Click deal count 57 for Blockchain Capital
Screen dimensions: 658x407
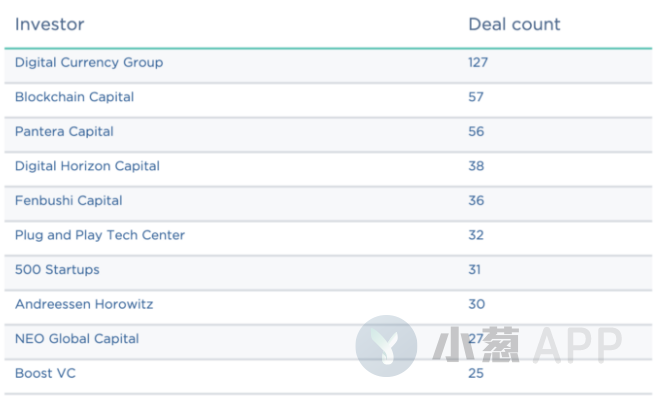tap(476, 97)
